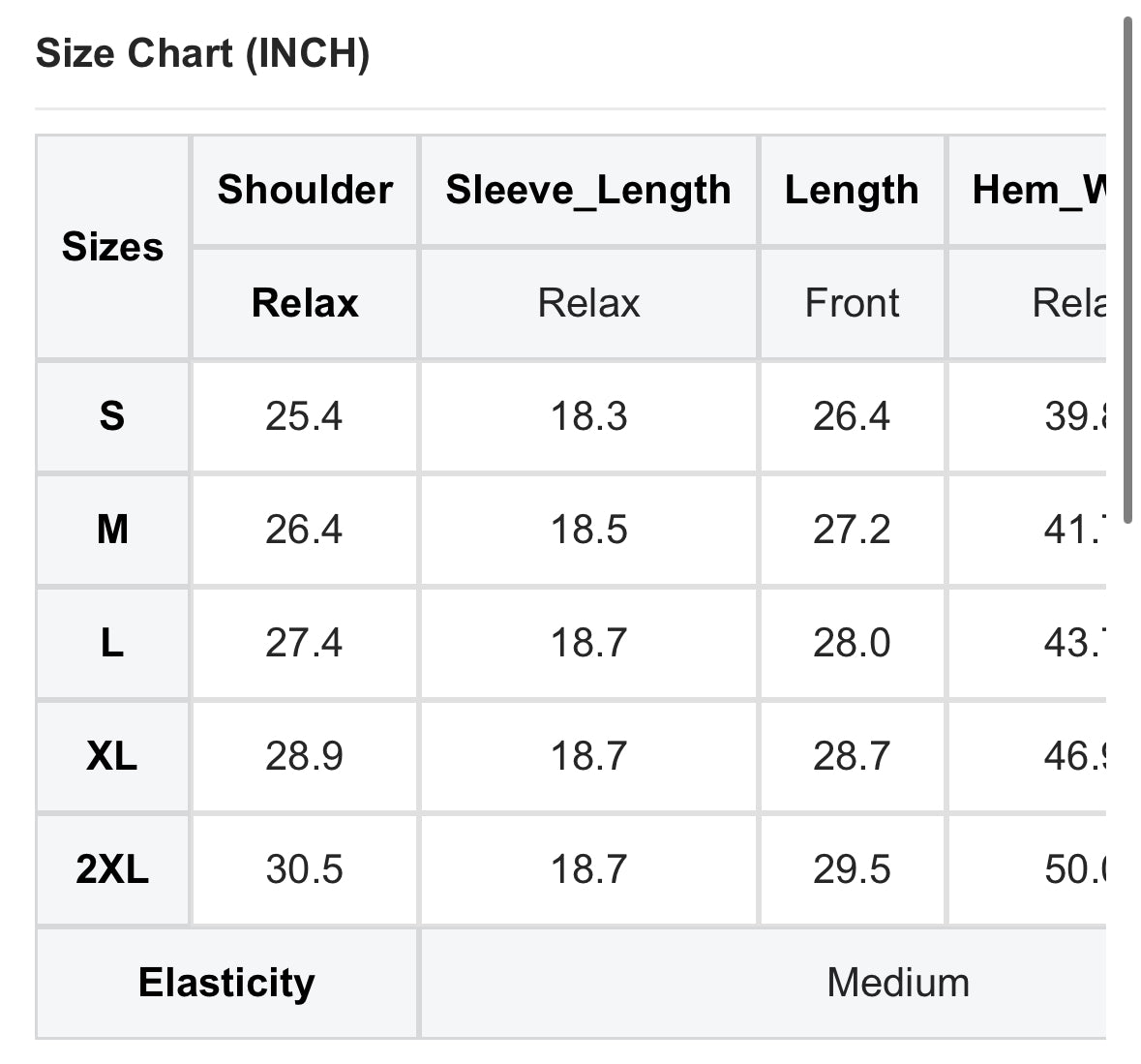Click the partially visible Hem_W column header

pyautogui.click(x=1037, y=190)
